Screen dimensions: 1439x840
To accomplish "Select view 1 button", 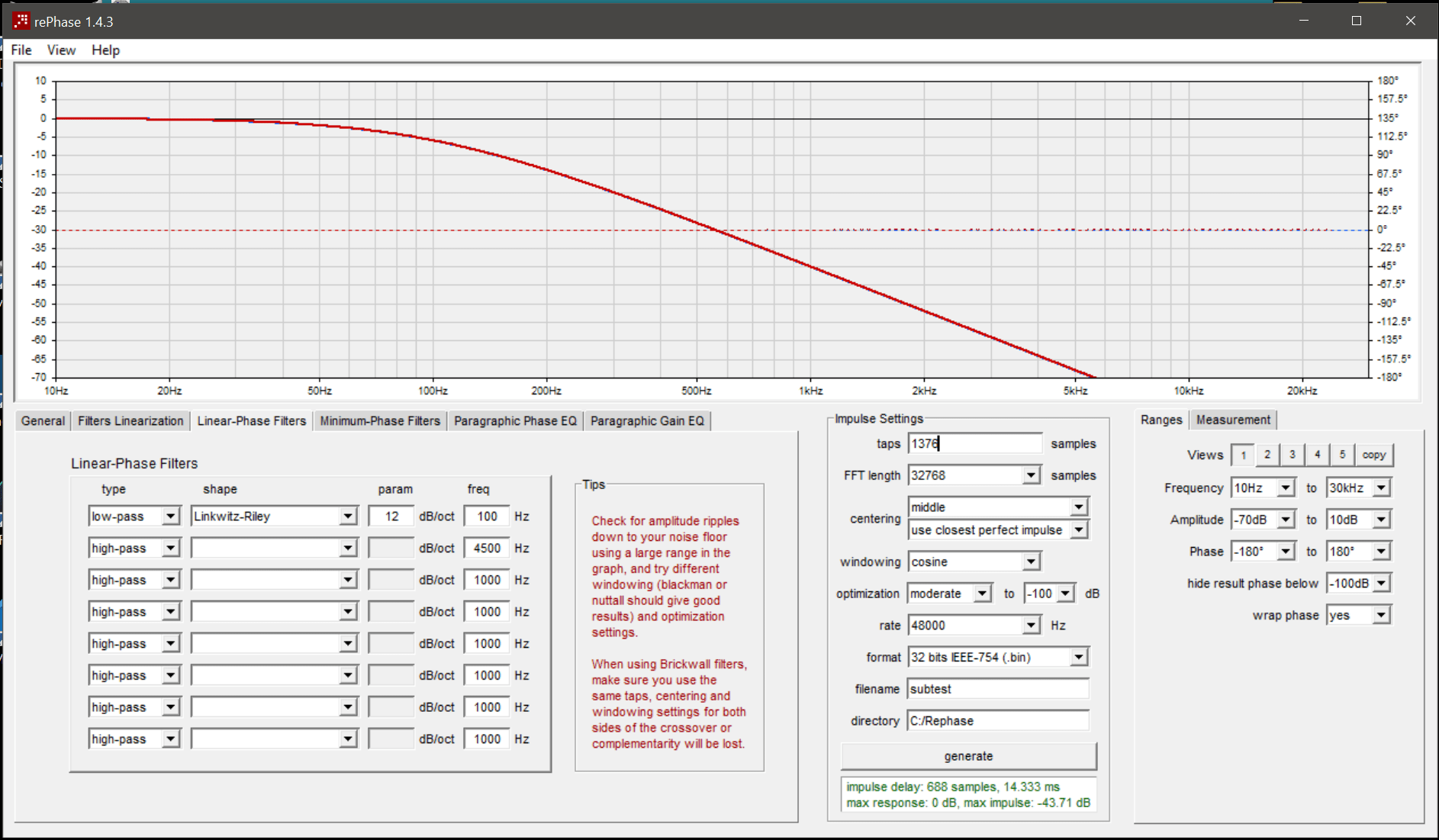I will coord(1243,455).
